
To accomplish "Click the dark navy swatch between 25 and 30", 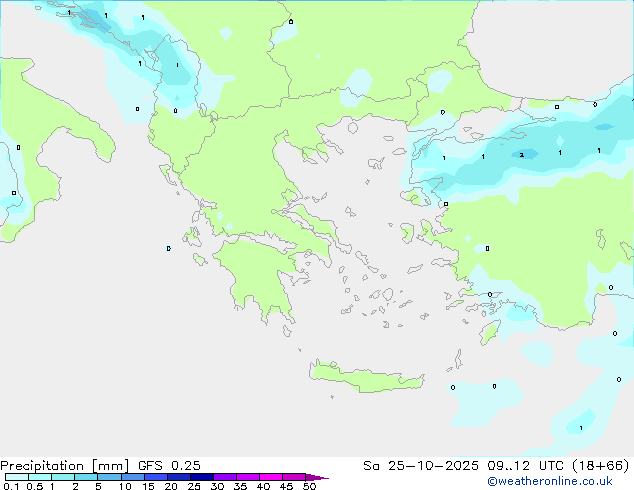I will pyautogui.click(x=202, y=477).
